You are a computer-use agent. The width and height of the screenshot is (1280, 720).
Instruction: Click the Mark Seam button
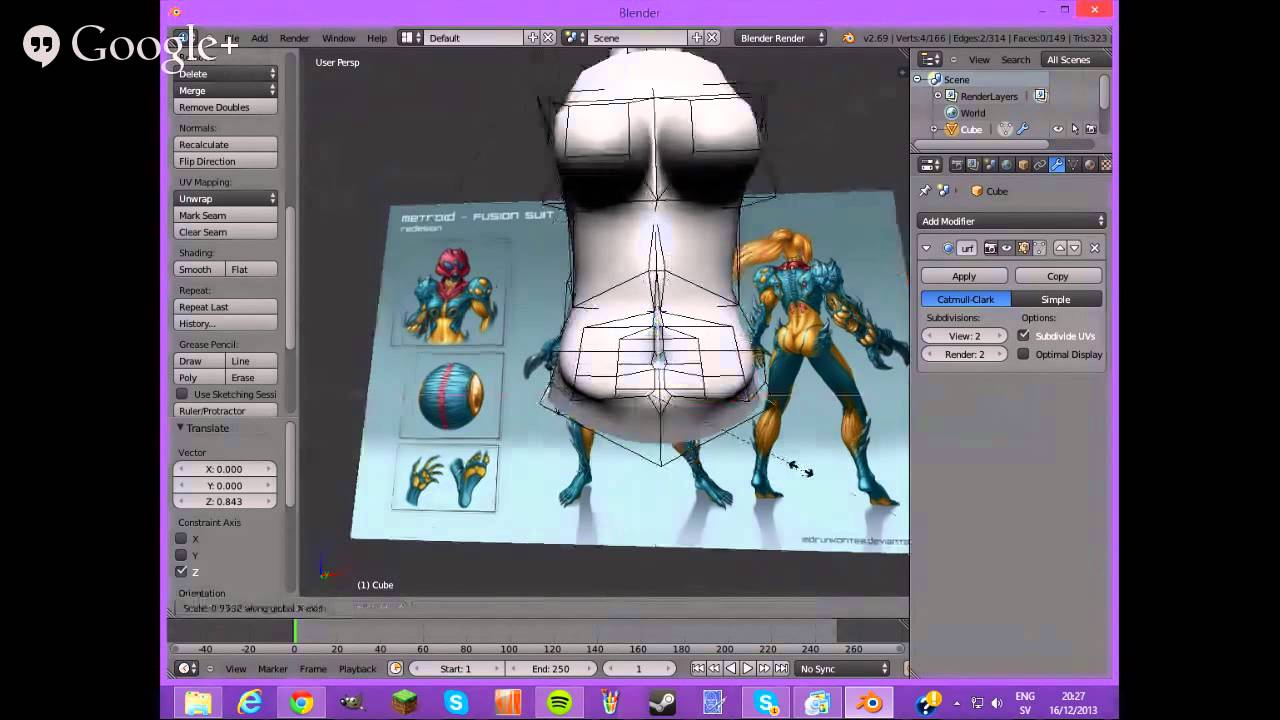pyautogui.click(x=226, y=215)
